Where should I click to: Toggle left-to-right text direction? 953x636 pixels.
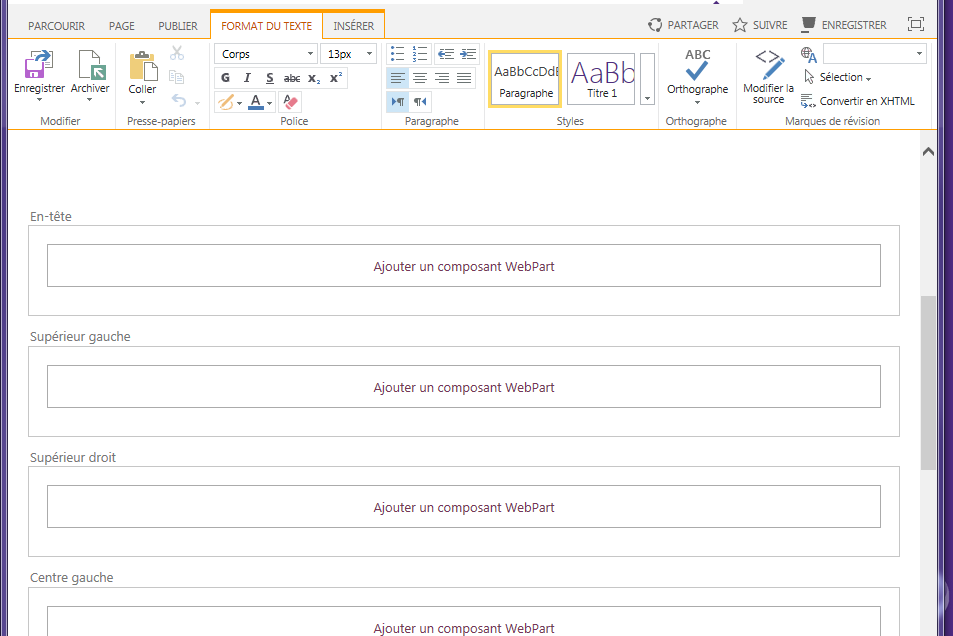pyautogui.click(x=397, y=102)
